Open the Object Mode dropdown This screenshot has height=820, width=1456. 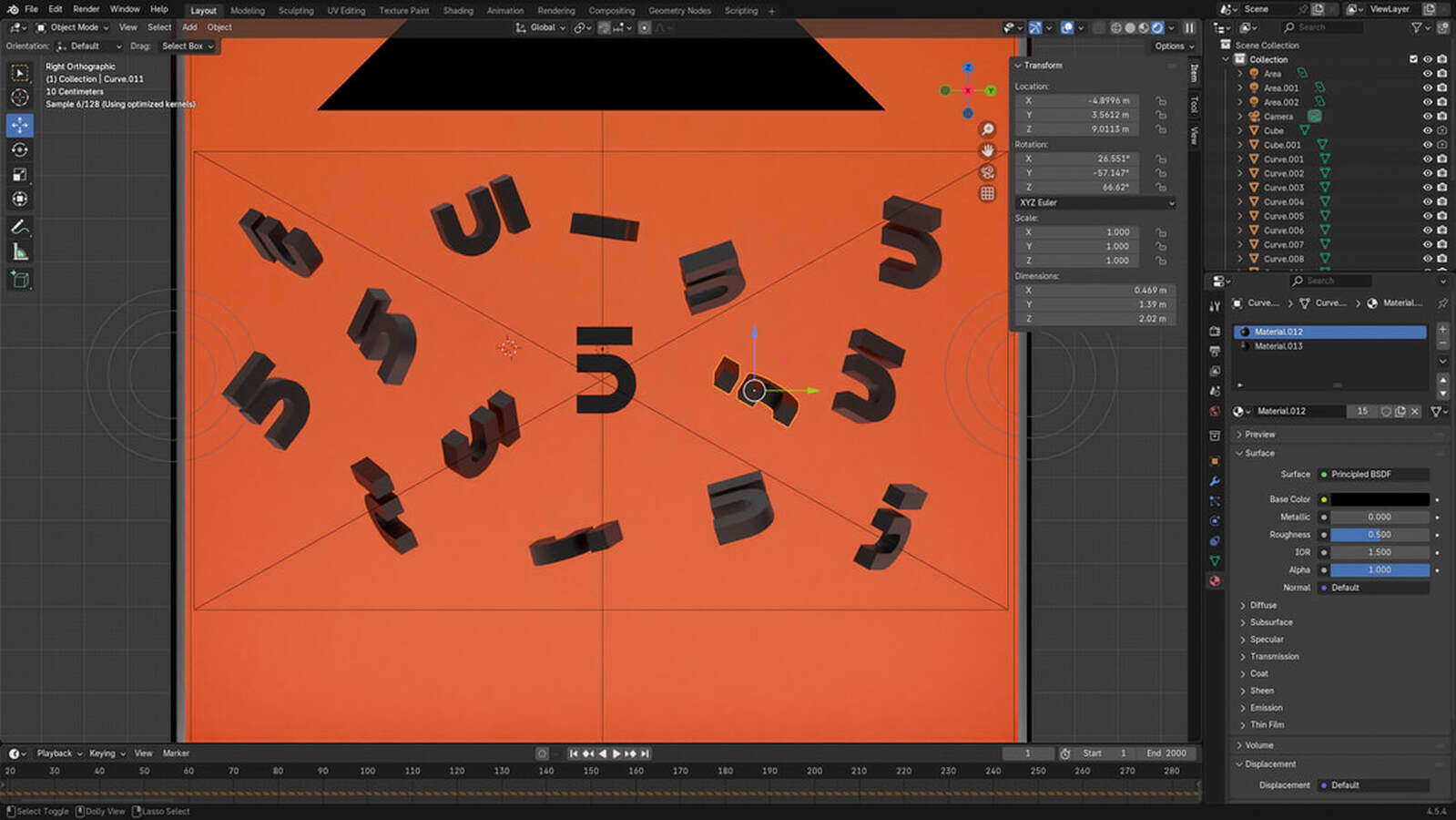pyautogui.click(x=73, y=27)
